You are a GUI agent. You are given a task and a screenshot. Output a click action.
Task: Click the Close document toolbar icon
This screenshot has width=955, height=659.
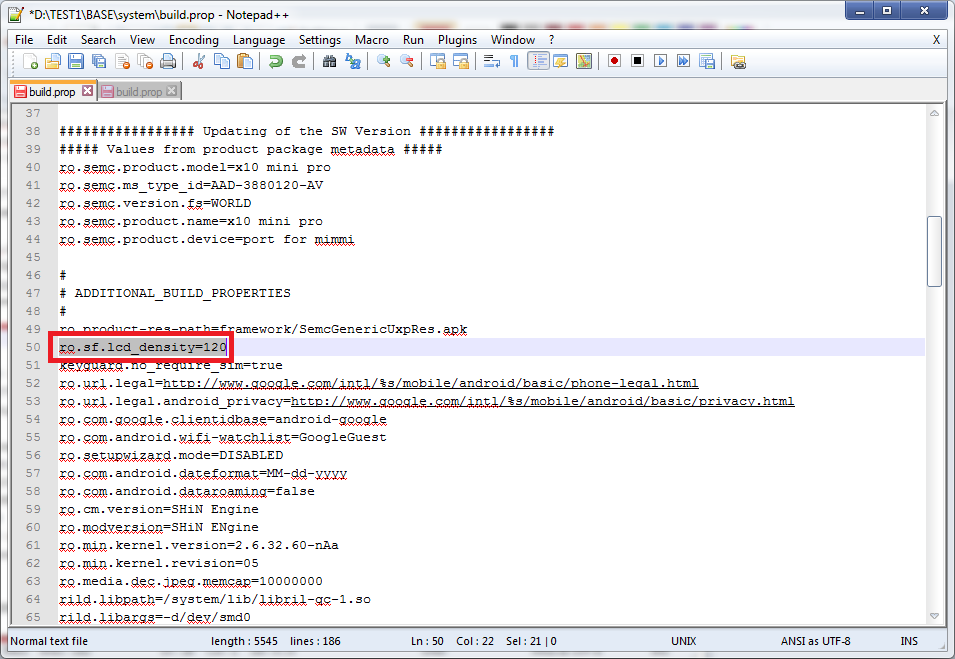point(122,62)
